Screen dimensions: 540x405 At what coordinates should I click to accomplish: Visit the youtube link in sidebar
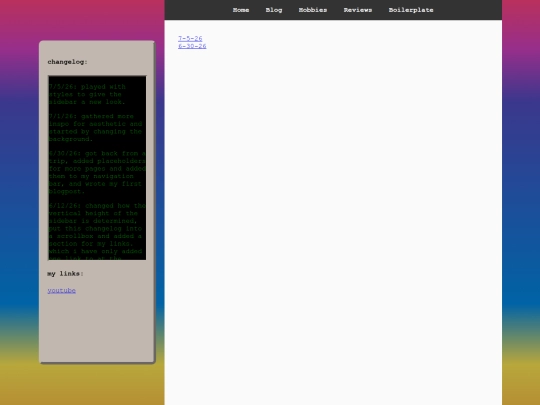62,290
